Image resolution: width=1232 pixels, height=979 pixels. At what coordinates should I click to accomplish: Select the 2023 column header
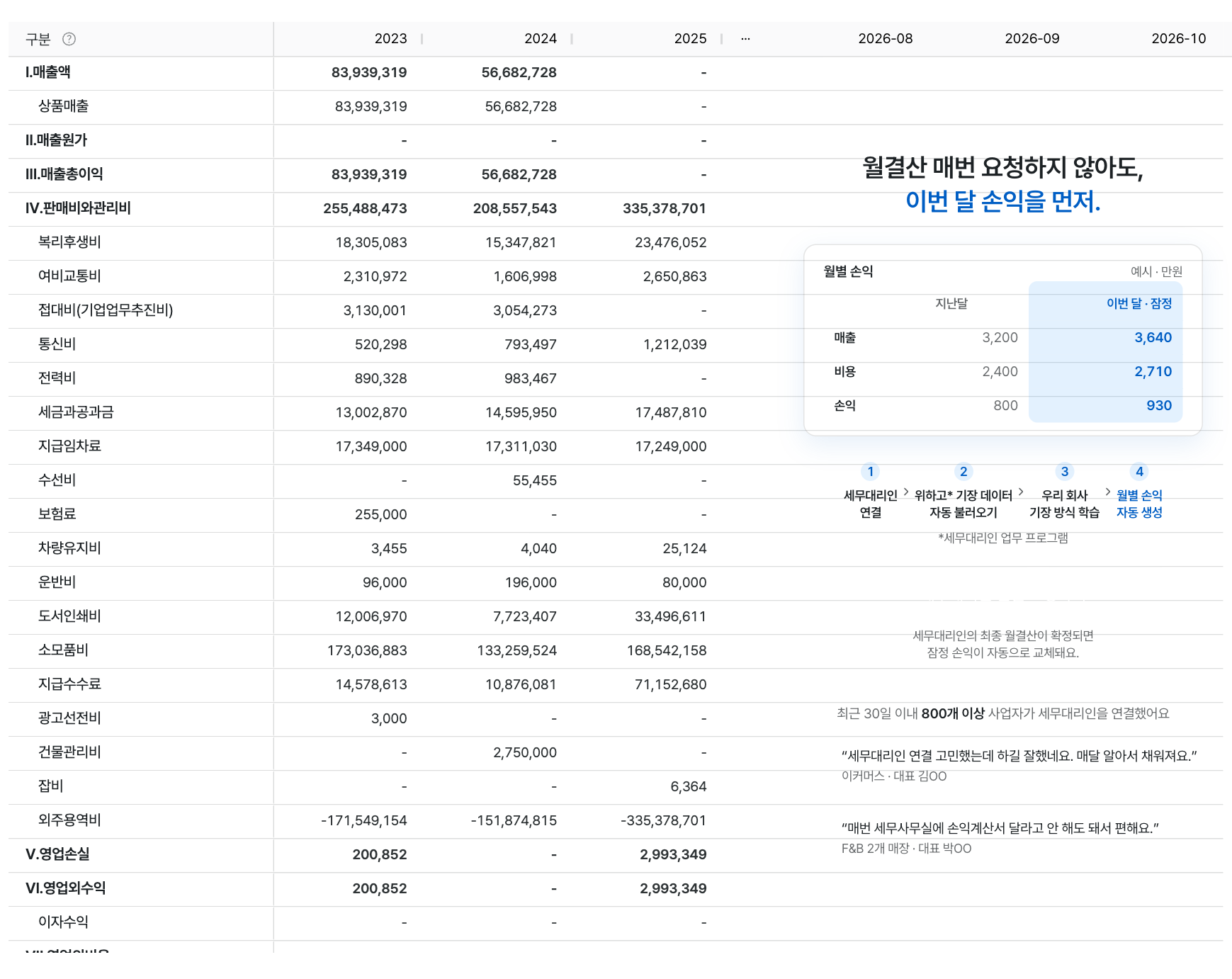click(390, 39)
